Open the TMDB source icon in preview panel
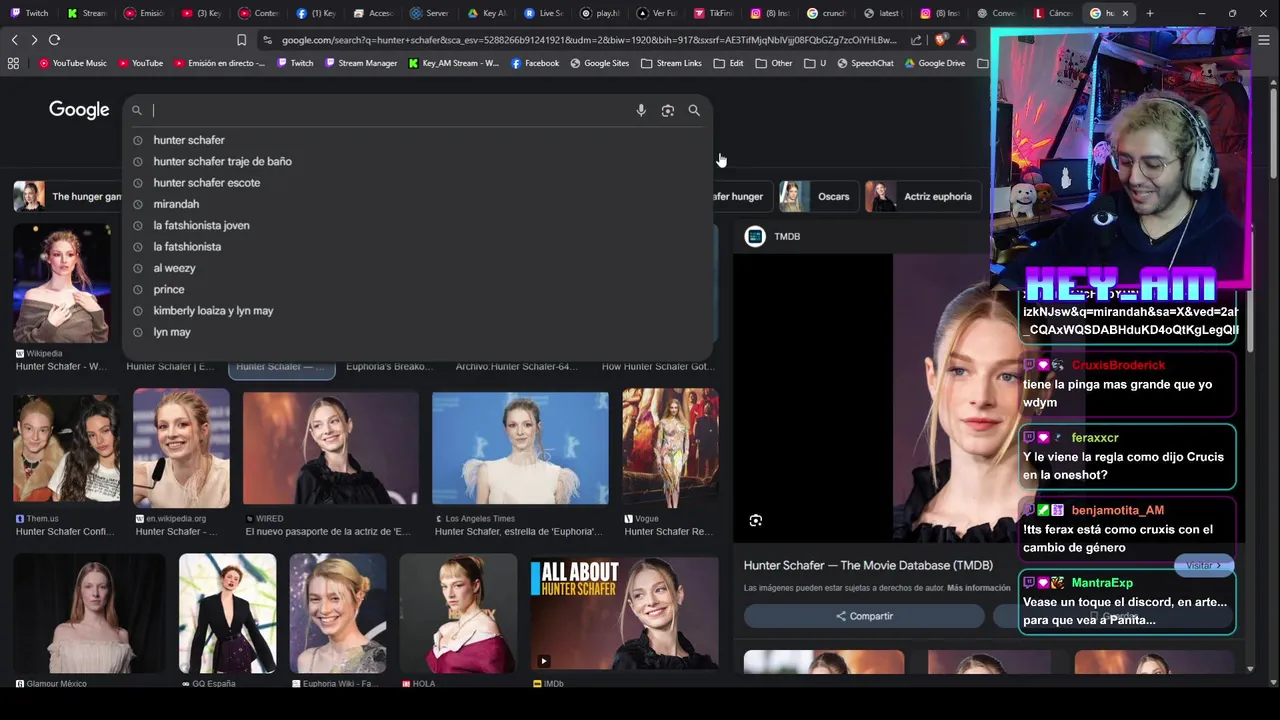Image resolution: width=1280 pixels, height=720 pixels. pos(755,236)
